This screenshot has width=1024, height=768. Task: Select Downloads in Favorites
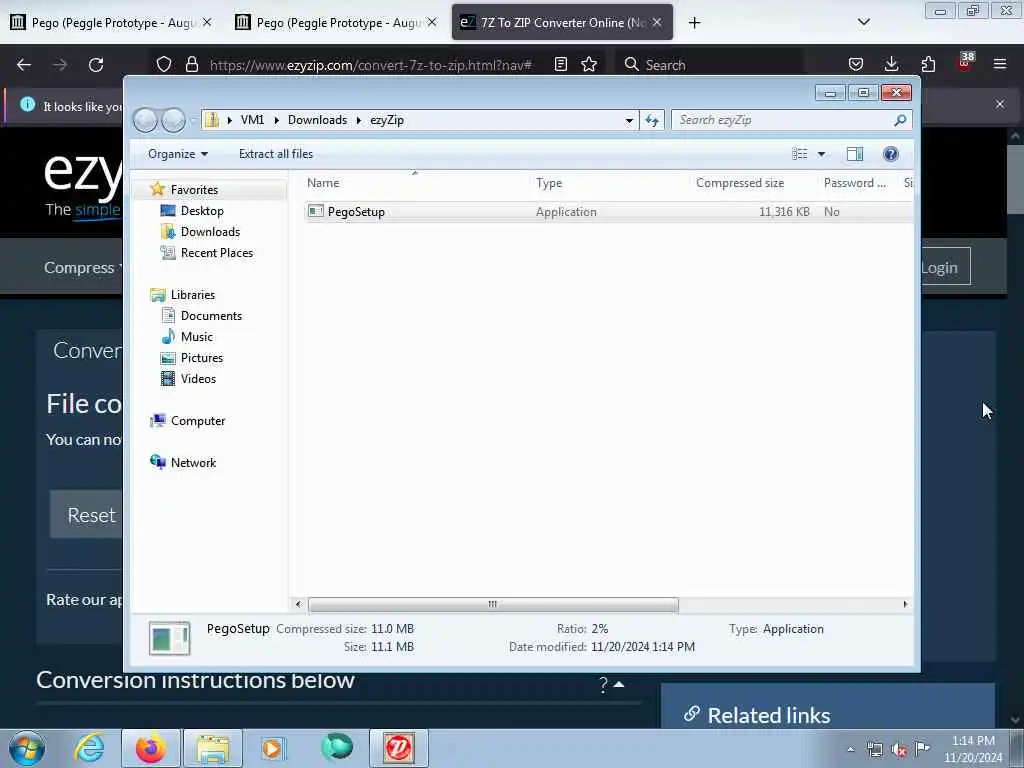click(x=210, y=232)
